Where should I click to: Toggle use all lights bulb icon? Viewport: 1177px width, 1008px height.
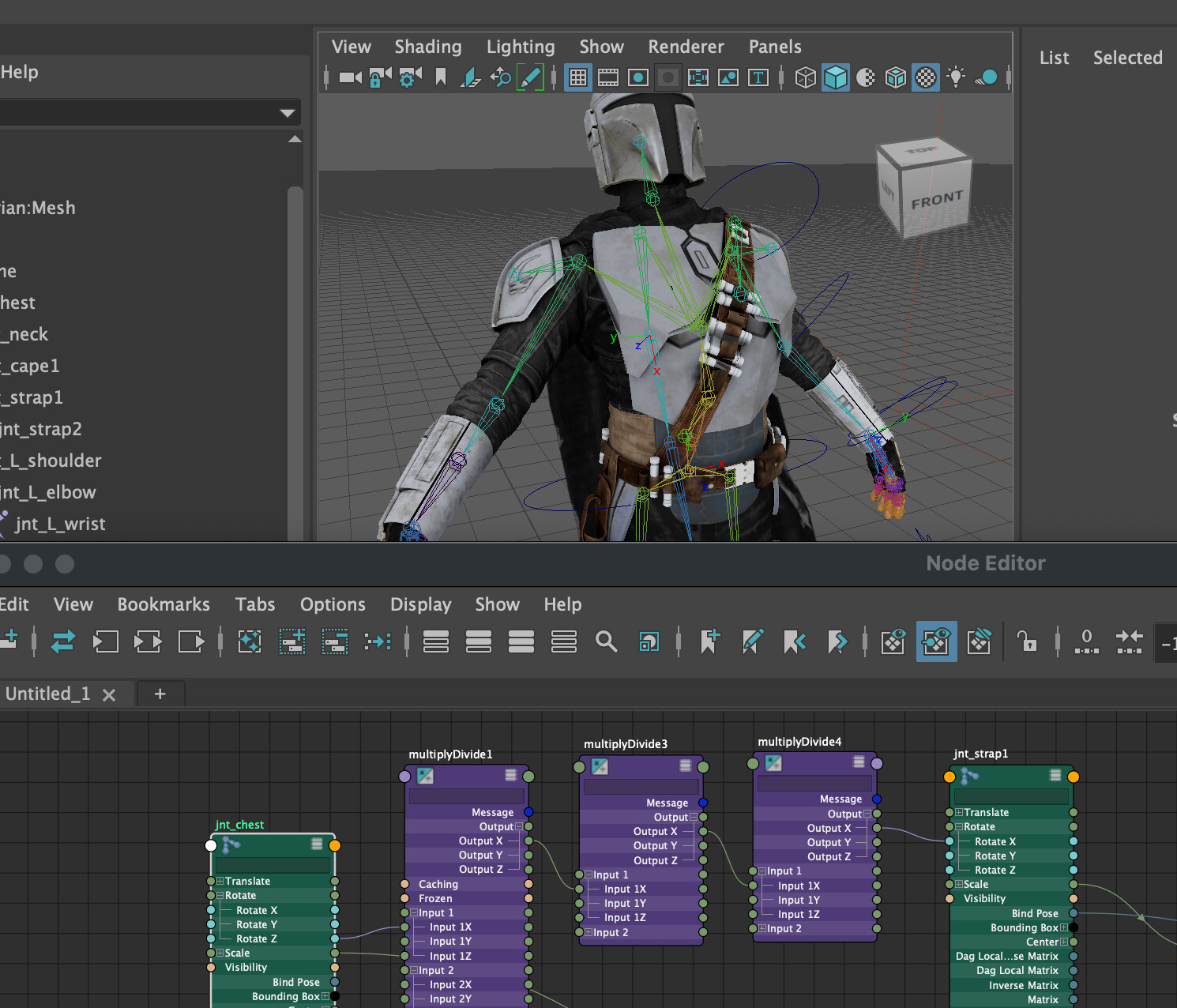pos(956,77)
